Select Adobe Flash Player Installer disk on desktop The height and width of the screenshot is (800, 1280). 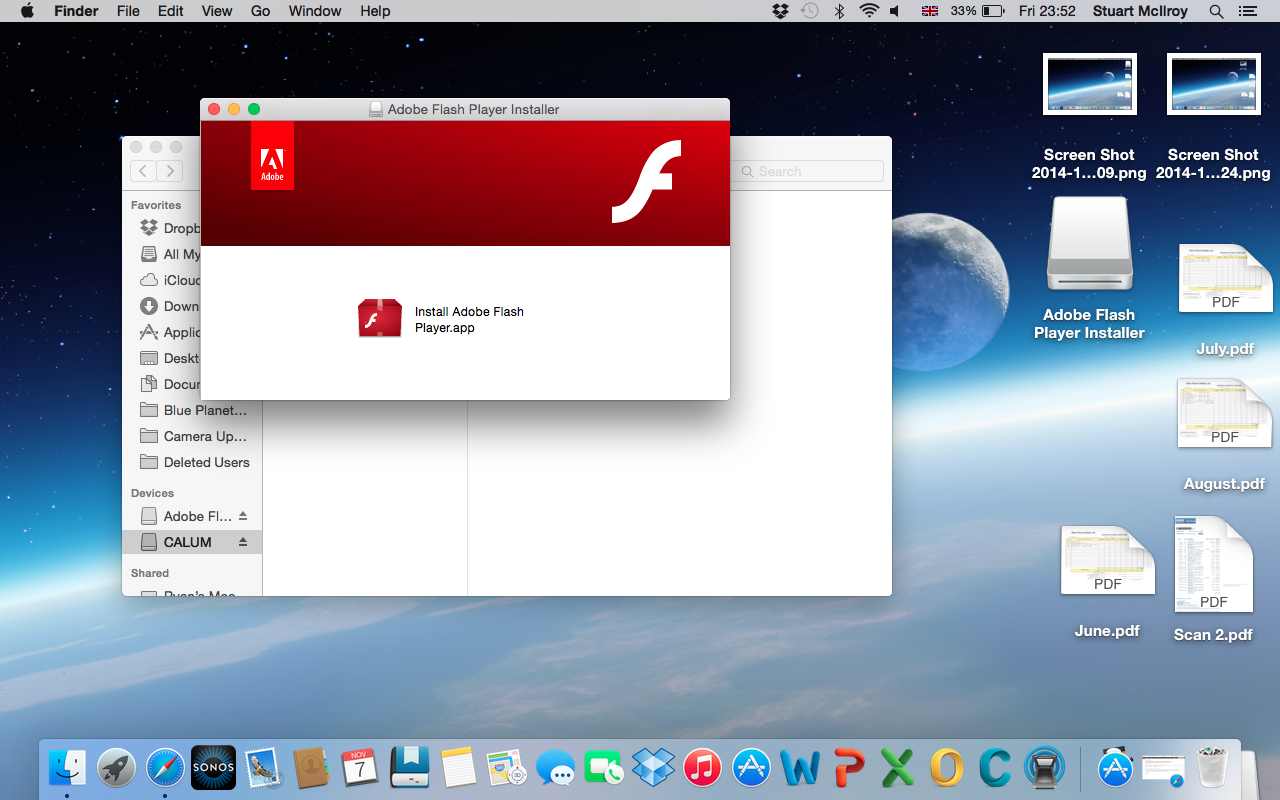(1089, 245)
